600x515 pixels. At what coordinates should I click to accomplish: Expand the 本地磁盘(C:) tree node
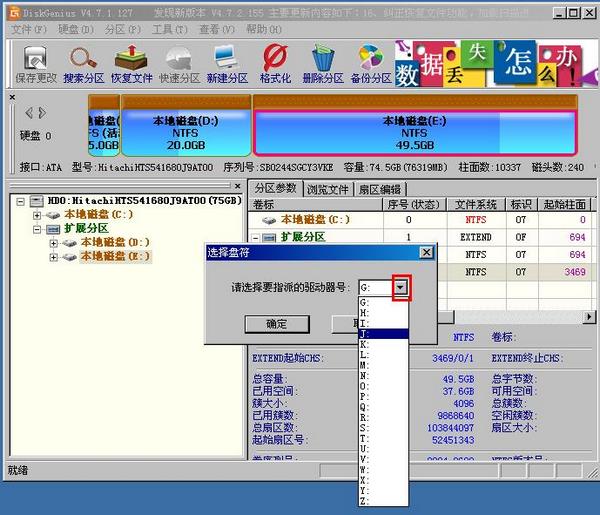37,214
